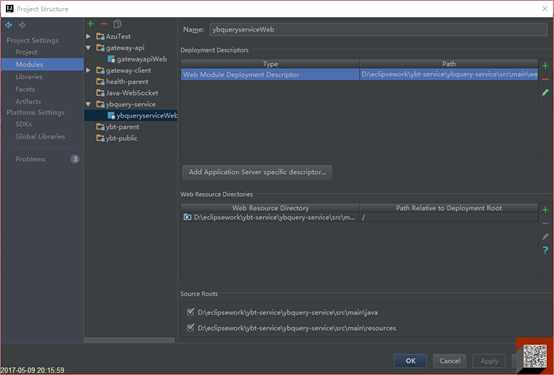Select the gatewayapiWeb facet node
Image resolution: width=554 pixels, height=375 pixels.
click(142, 59)
